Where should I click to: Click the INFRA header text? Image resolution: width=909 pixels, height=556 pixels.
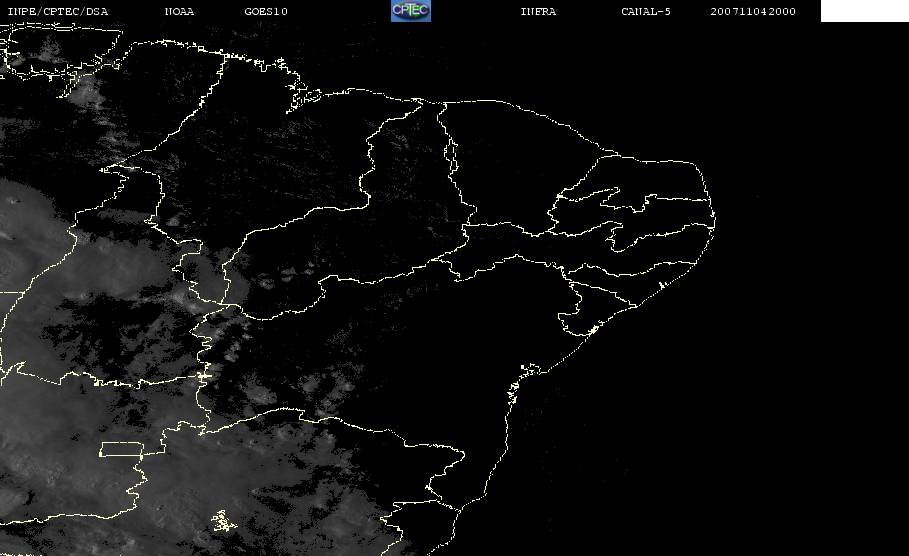click(538, 12)
